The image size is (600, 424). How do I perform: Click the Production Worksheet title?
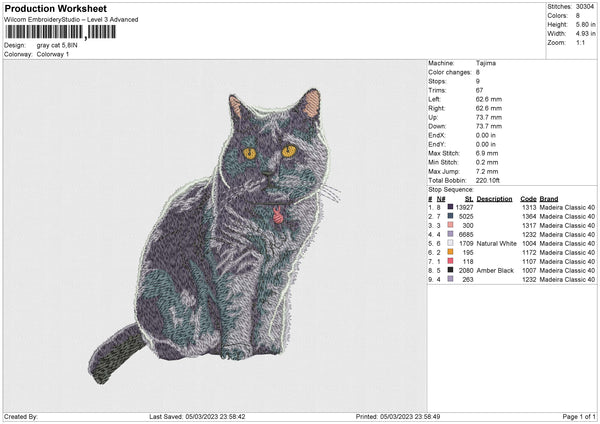pyautogui.click(x=55, y=8)
